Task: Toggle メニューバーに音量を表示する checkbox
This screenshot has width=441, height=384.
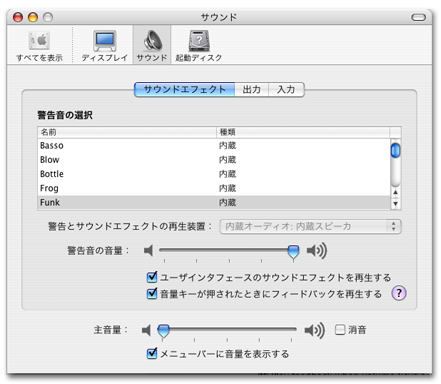Action: [x=152, y=353]
